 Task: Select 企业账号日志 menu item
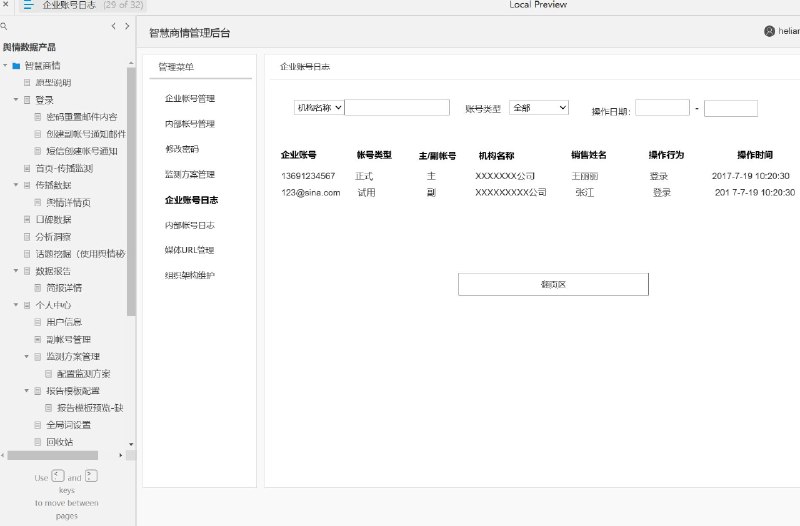191,200
